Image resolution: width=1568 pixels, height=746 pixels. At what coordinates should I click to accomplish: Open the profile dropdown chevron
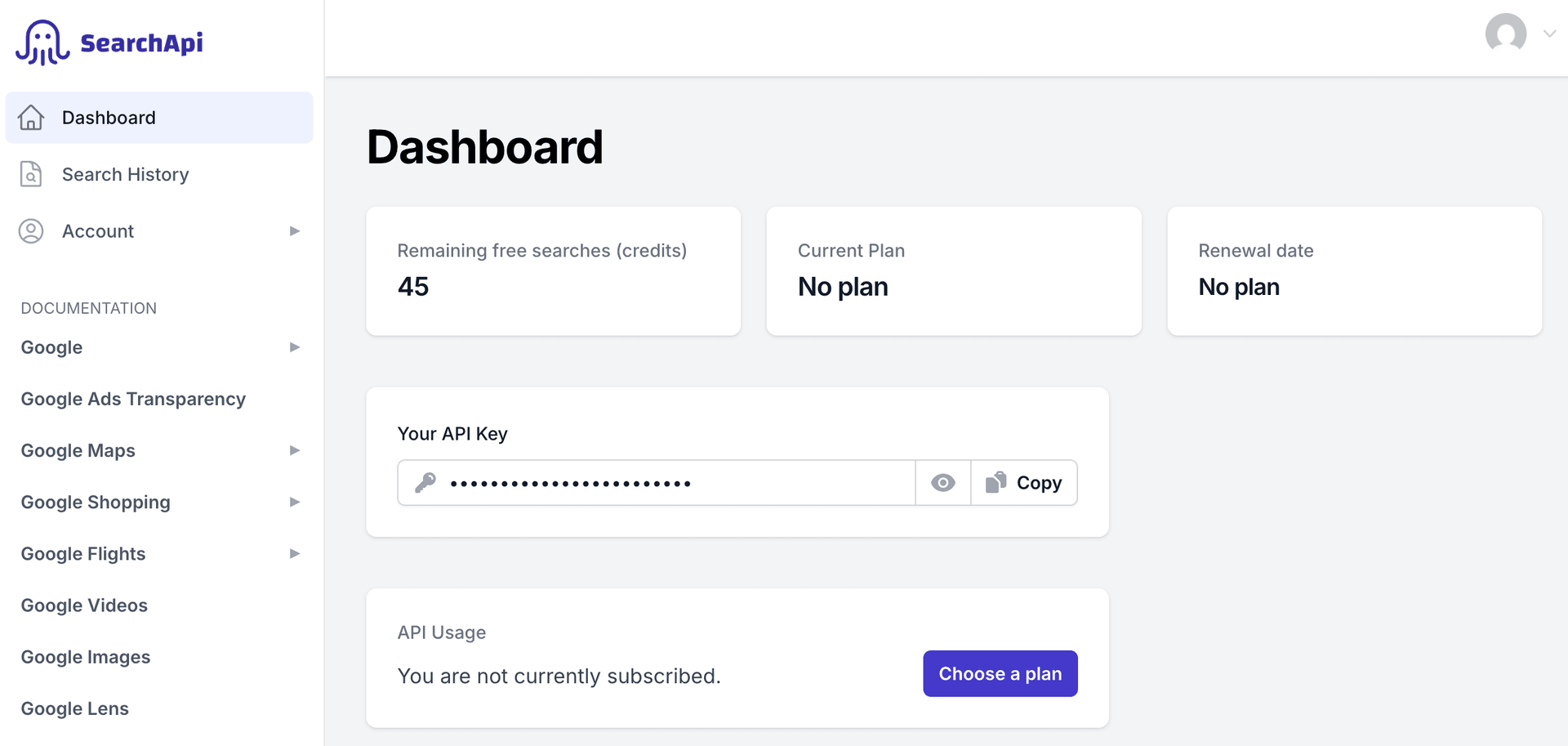point(1549,34)
